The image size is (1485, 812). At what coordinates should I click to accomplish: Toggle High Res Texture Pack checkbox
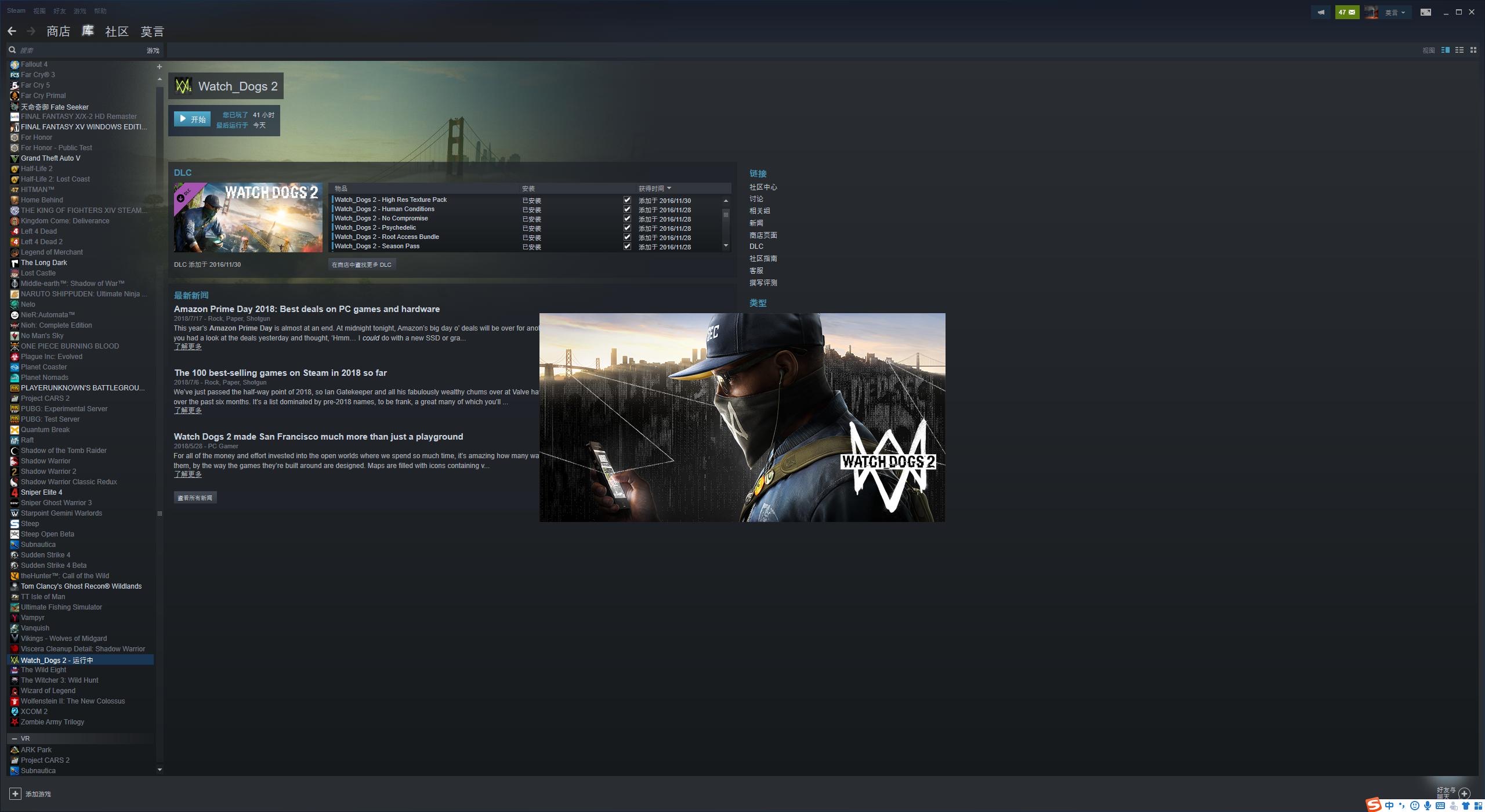[x=627, y=200]
